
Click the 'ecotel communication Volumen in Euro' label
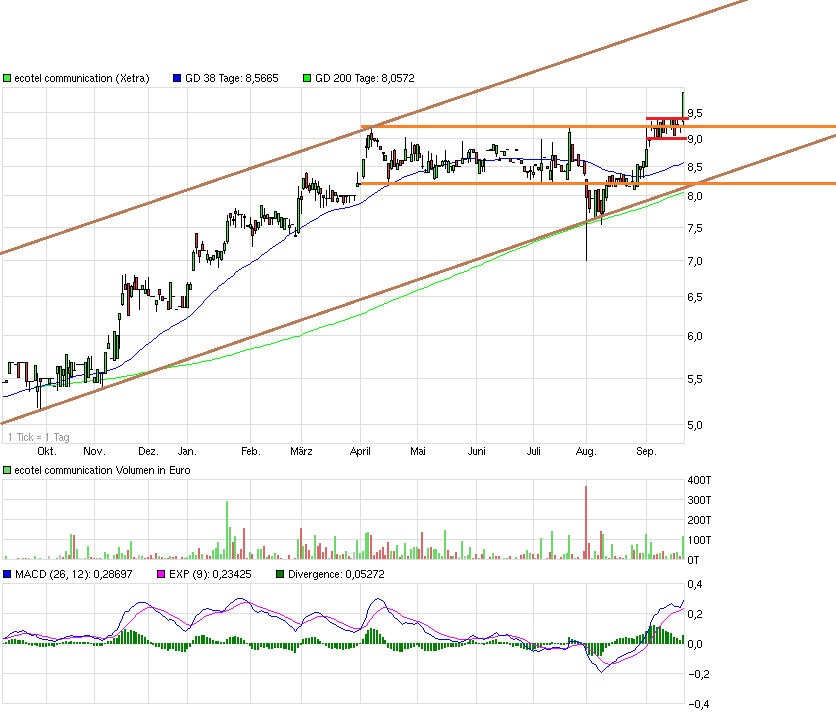click(102, 470)
